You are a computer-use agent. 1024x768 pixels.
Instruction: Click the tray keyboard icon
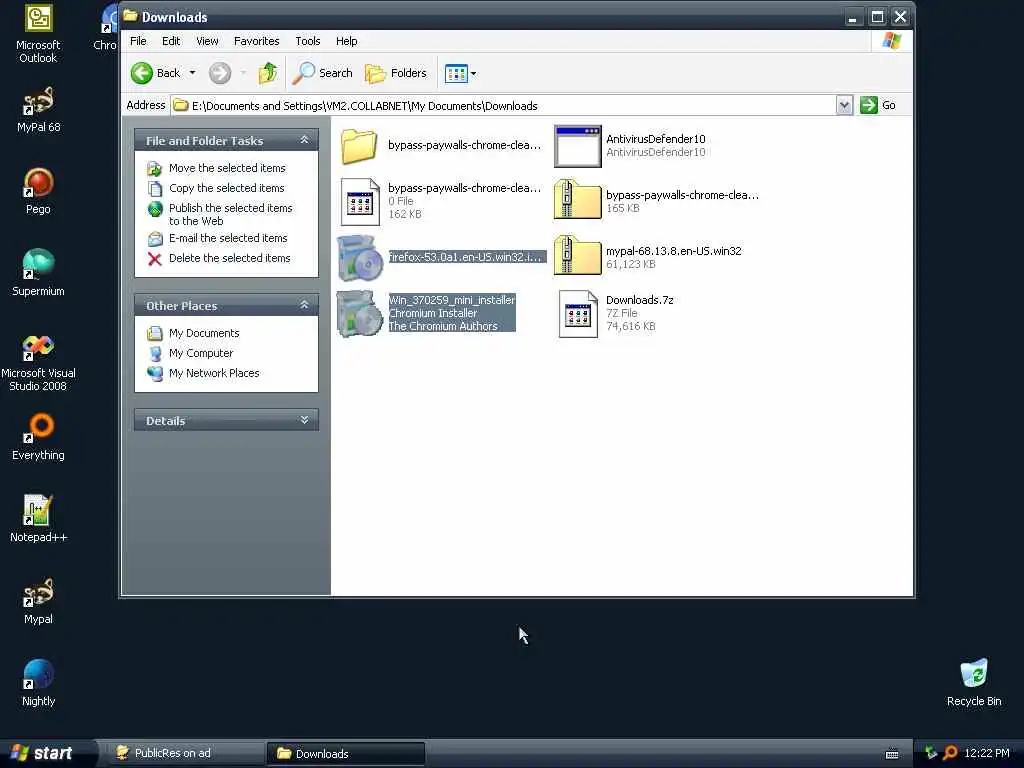(x=892, y=754)
